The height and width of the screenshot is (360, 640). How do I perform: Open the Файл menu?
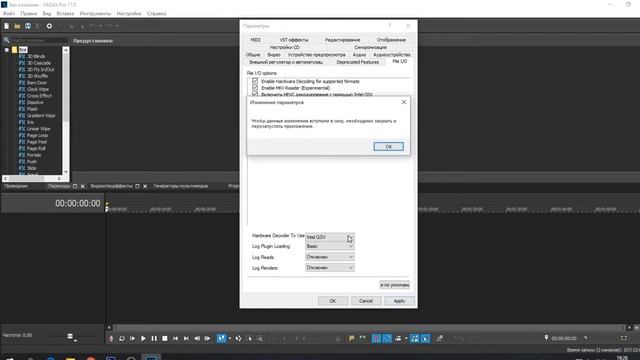9,13
